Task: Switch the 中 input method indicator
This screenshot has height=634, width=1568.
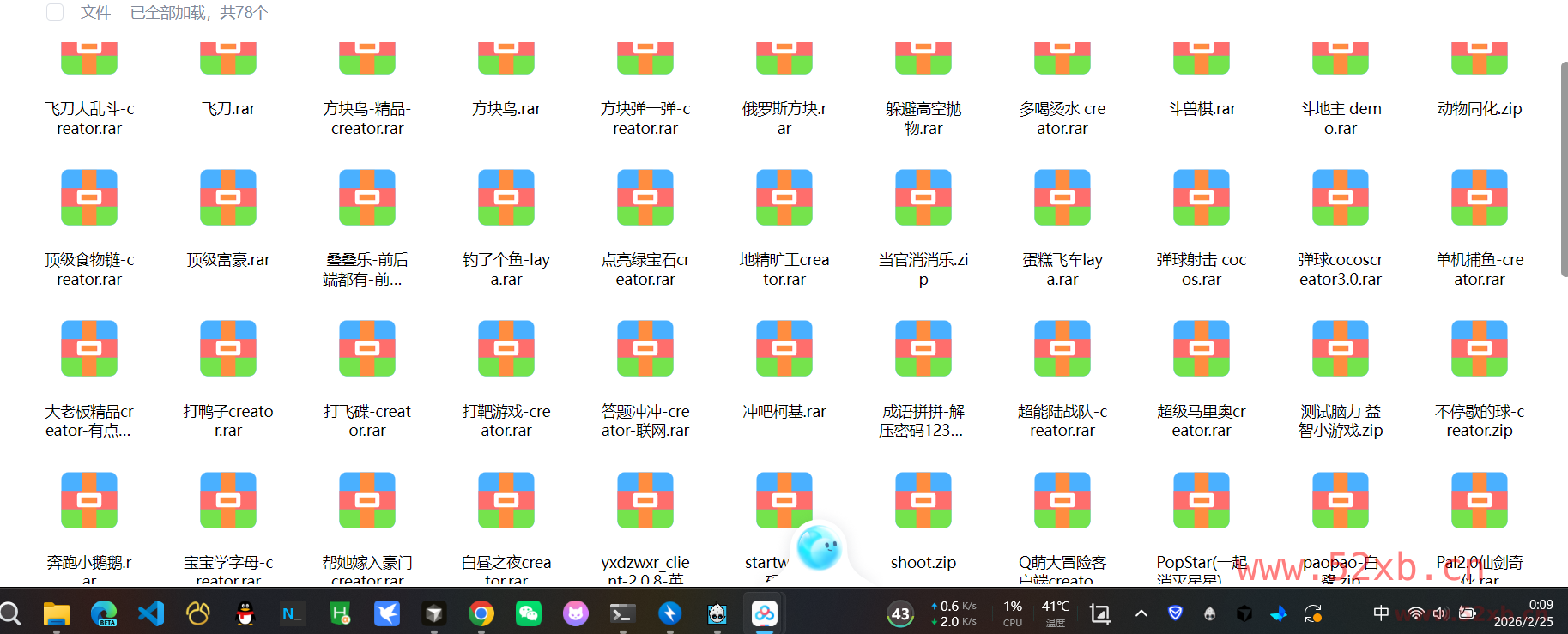Action: coord(1381,613)
